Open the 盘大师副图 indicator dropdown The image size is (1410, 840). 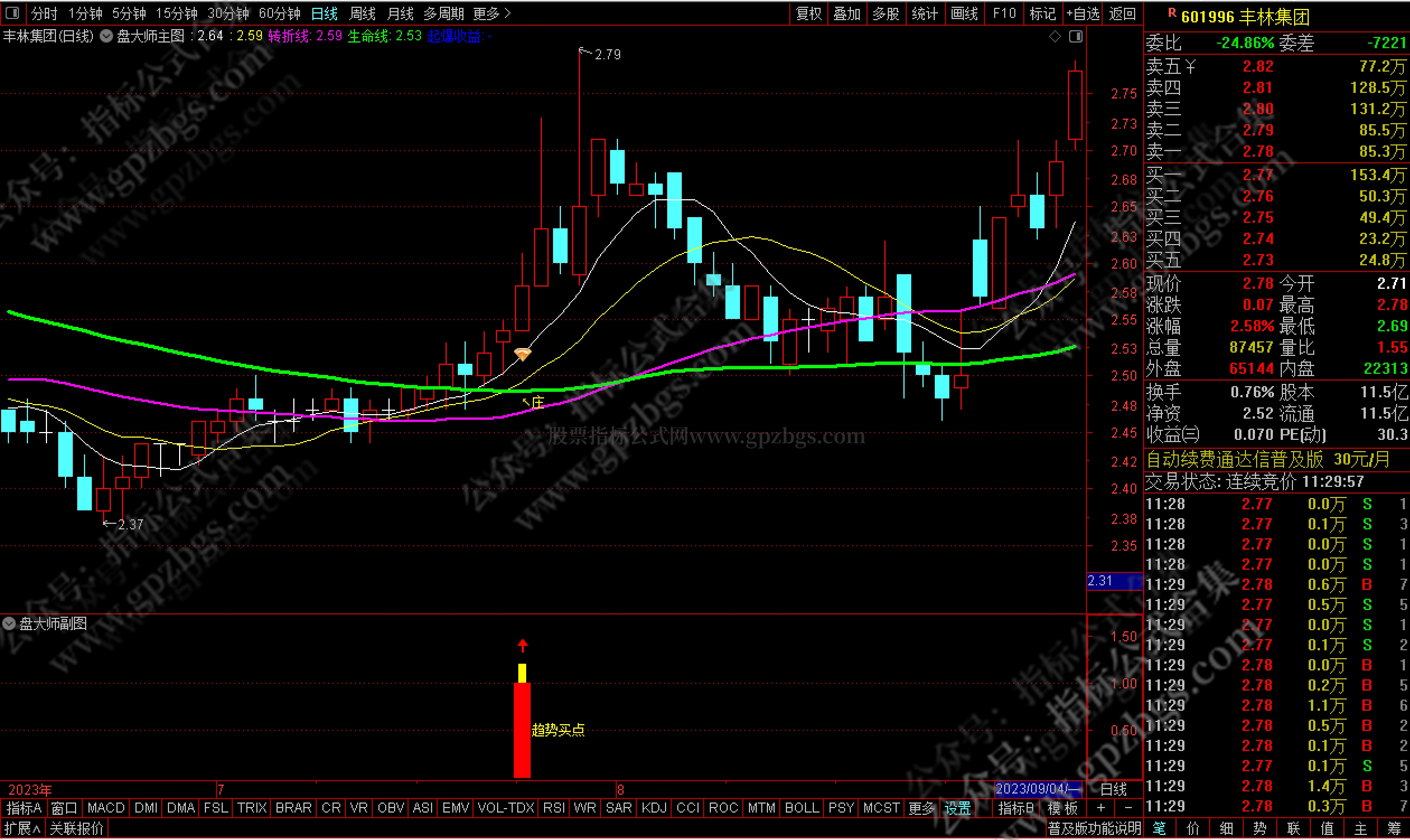tap(9, 624)
